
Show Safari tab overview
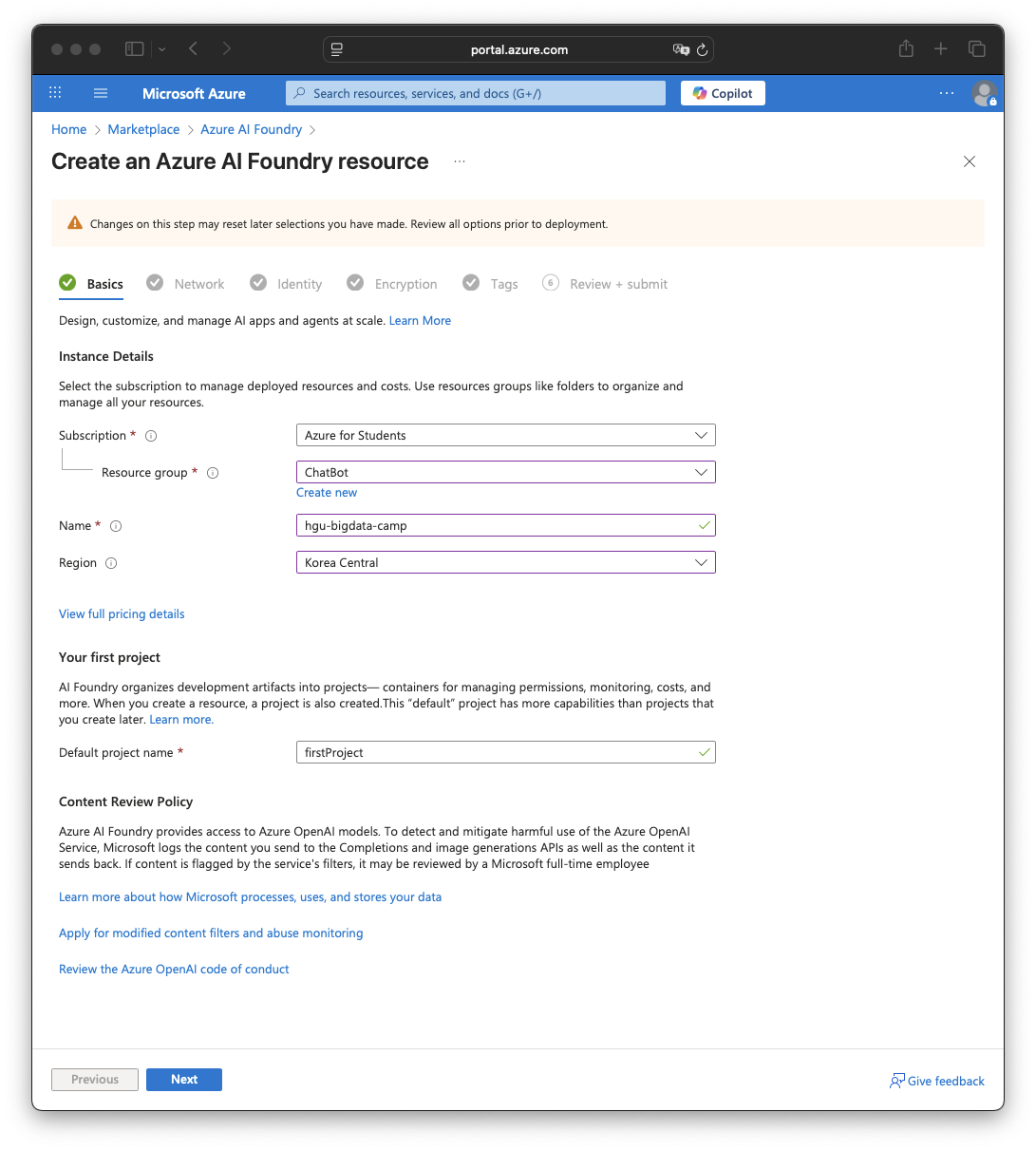pos(977,48)
